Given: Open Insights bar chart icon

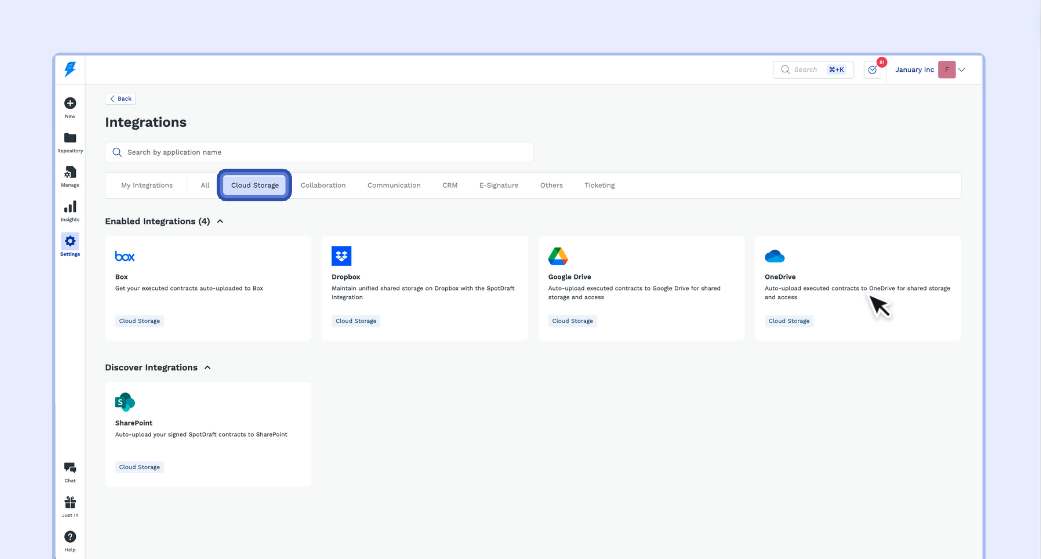Looking at the screenshot, I should point(70,207).
